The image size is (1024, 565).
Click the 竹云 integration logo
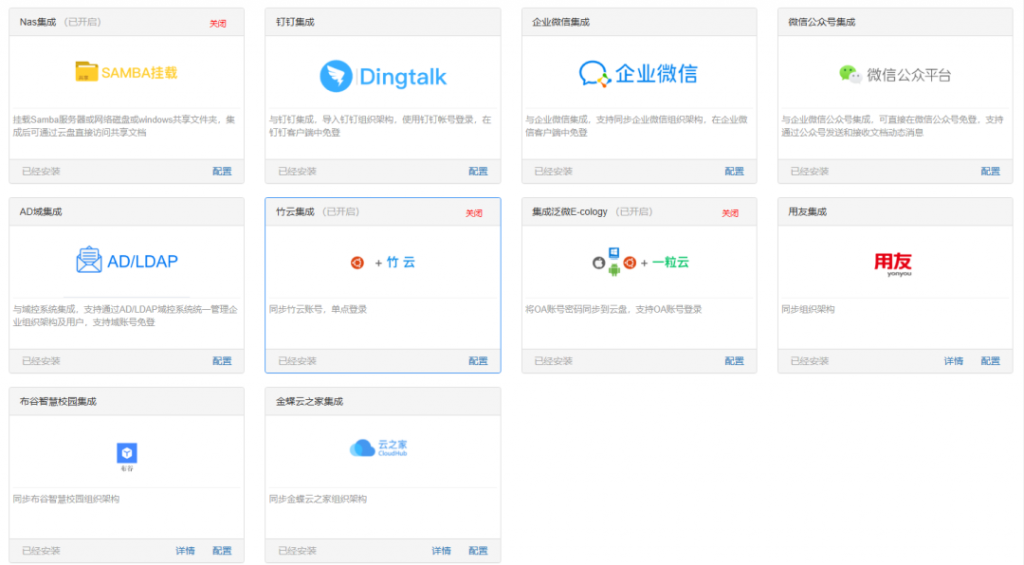382,262
